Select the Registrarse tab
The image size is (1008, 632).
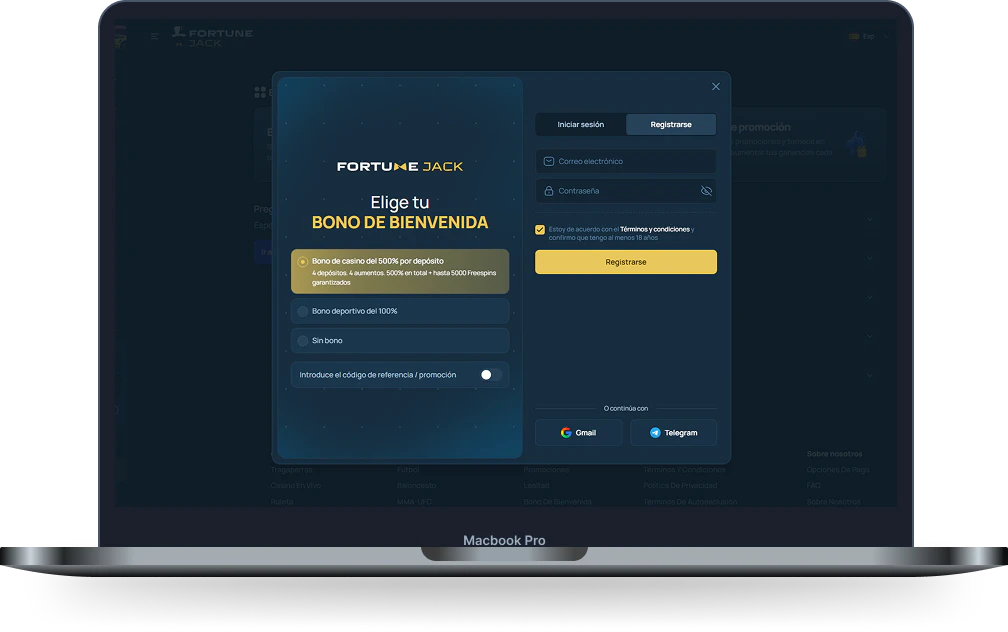670,125
